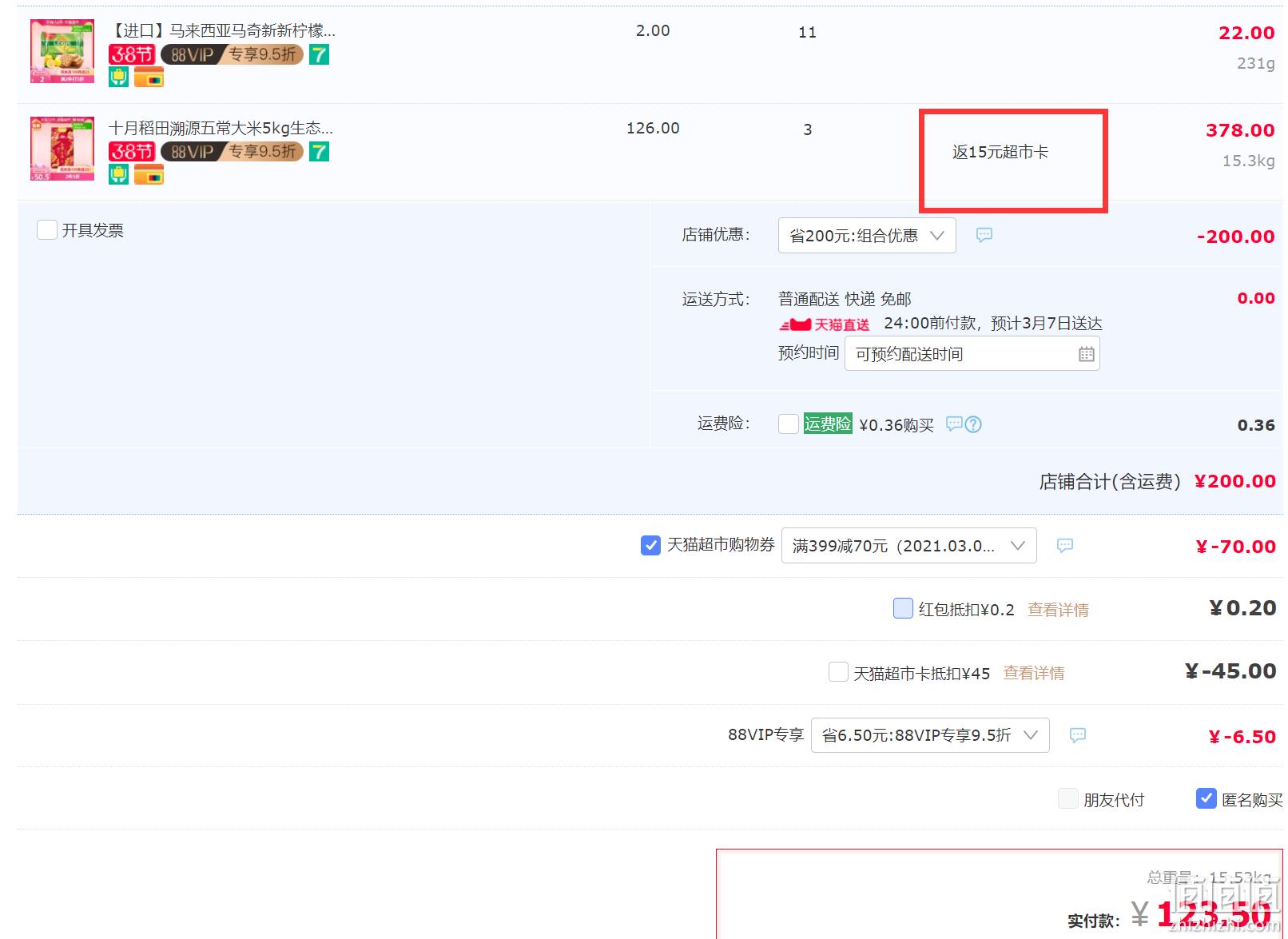Expand the 满399减70元 coupon dropdown

[x=909, y=546]
